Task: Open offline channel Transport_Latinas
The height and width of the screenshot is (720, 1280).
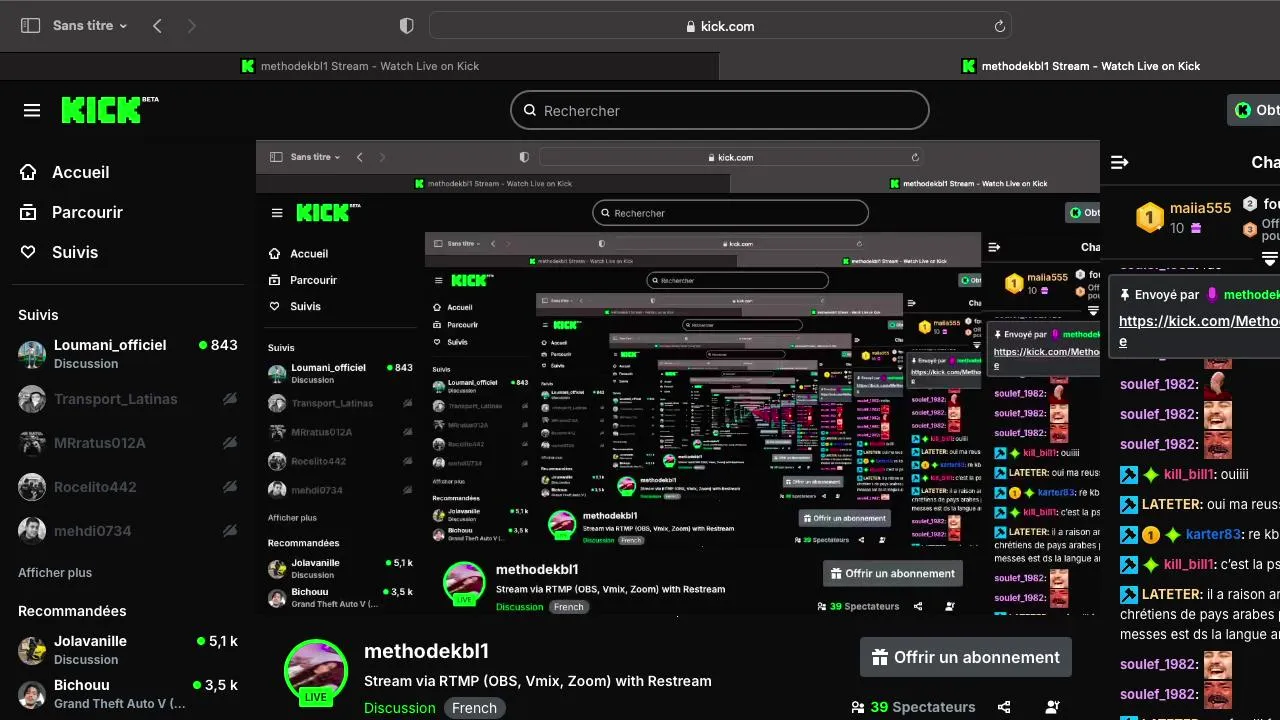Action: point(128,399)
